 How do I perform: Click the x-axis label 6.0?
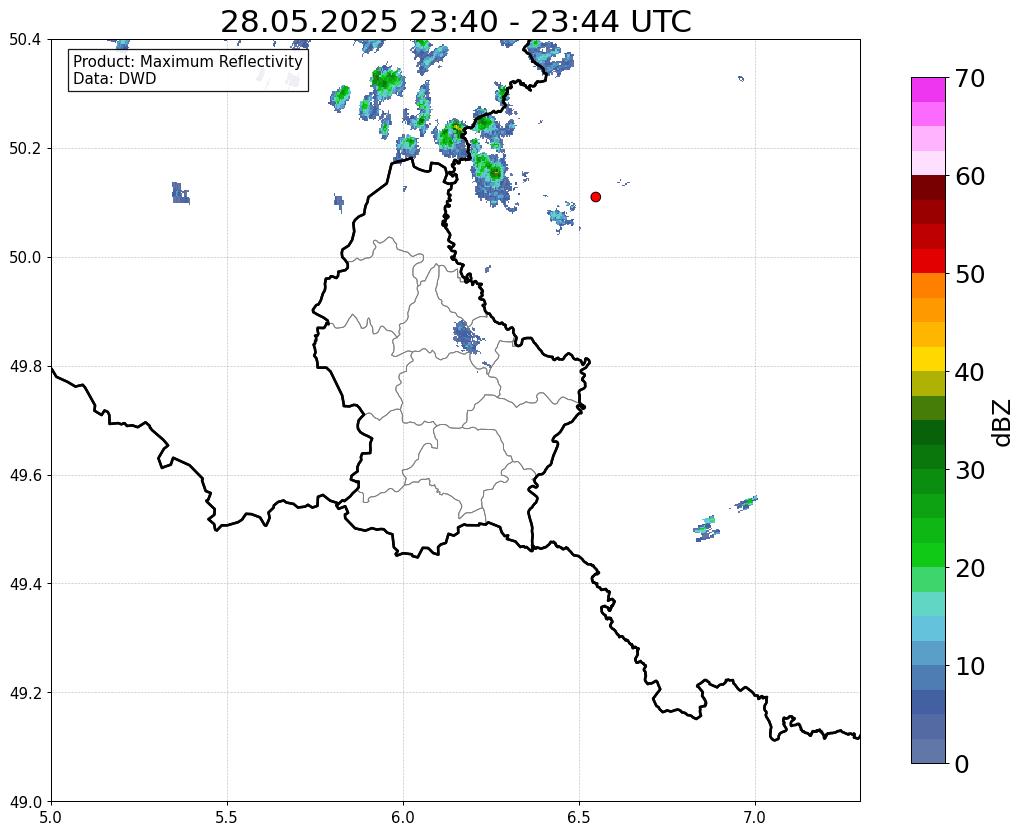(403, 817)
